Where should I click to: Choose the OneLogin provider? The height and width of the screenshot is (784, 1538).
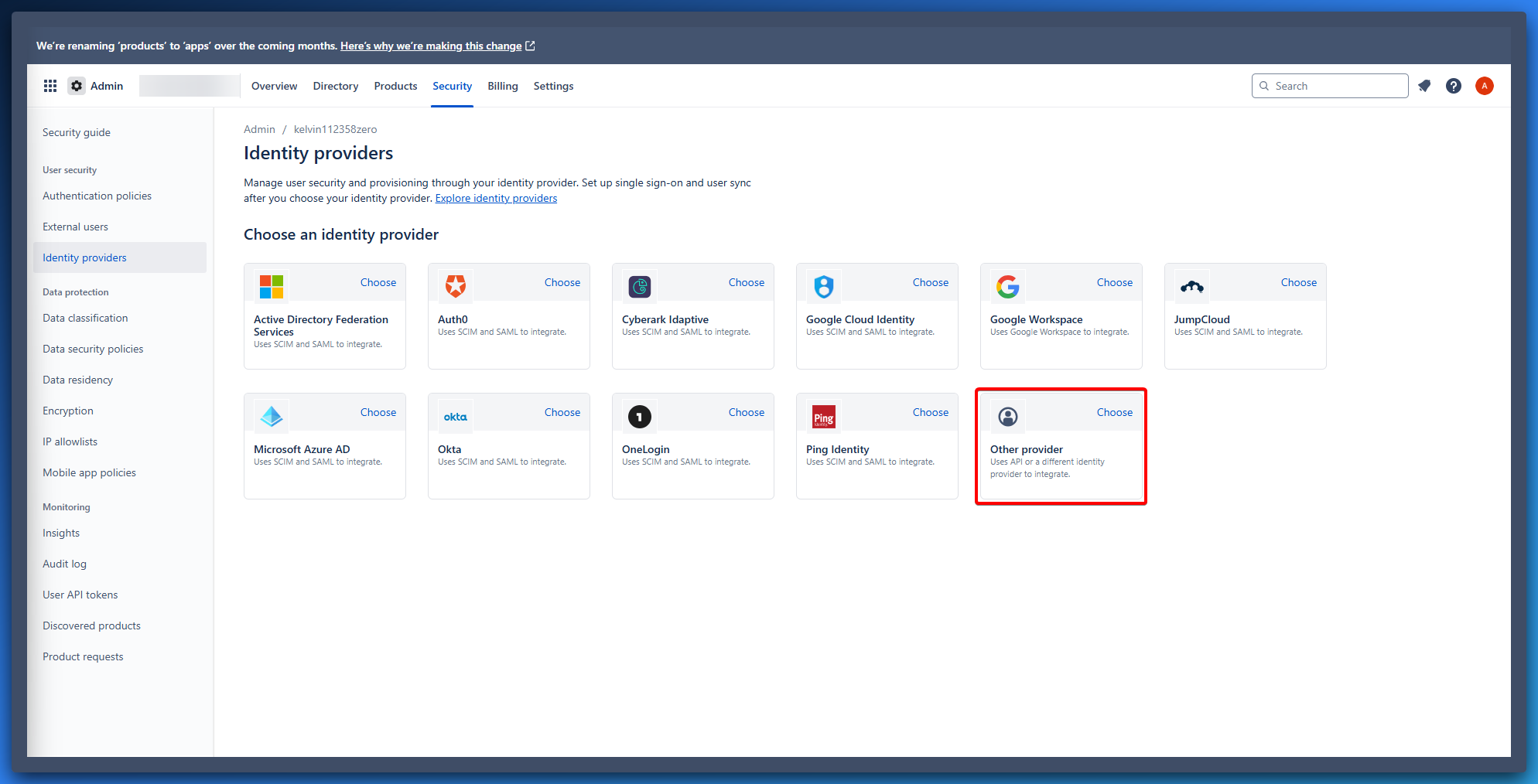747,412
